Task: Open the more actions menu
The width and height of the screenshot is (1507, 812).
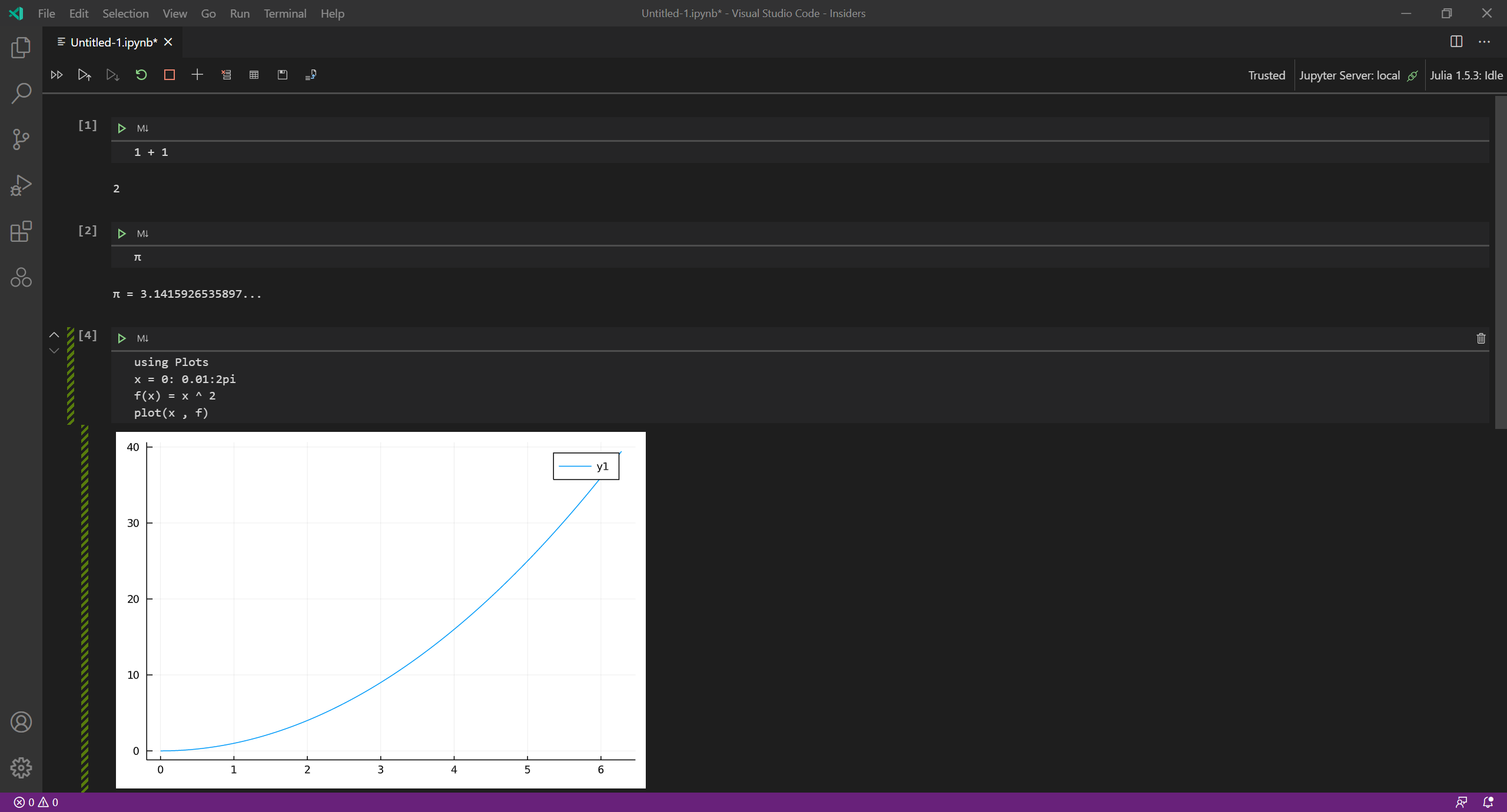Action: coord(1485,41)
